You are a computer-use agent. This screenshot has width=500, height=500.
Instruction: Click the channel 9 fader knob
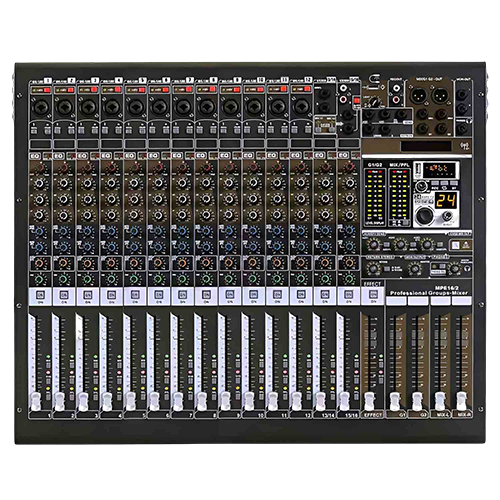click(x=225, y=401)
